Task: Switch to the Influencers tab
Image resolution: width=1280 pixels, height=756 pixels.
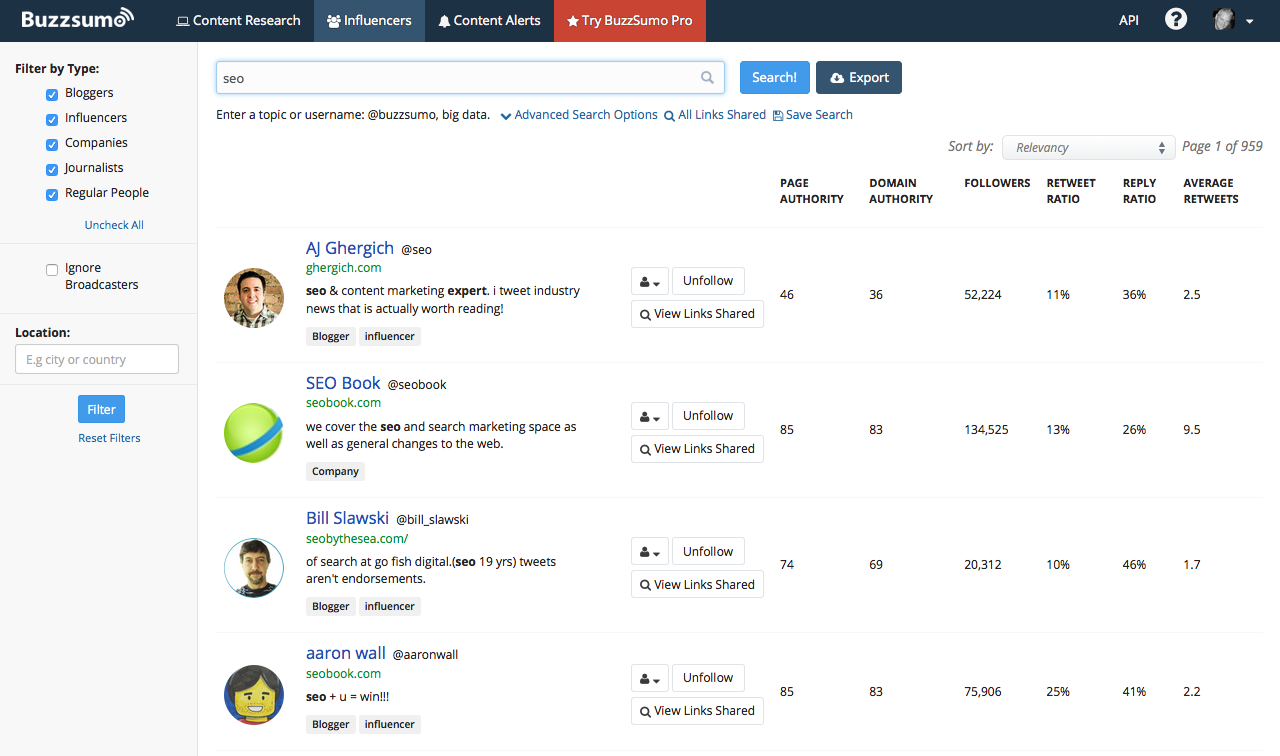Action: tap(369, 20)
